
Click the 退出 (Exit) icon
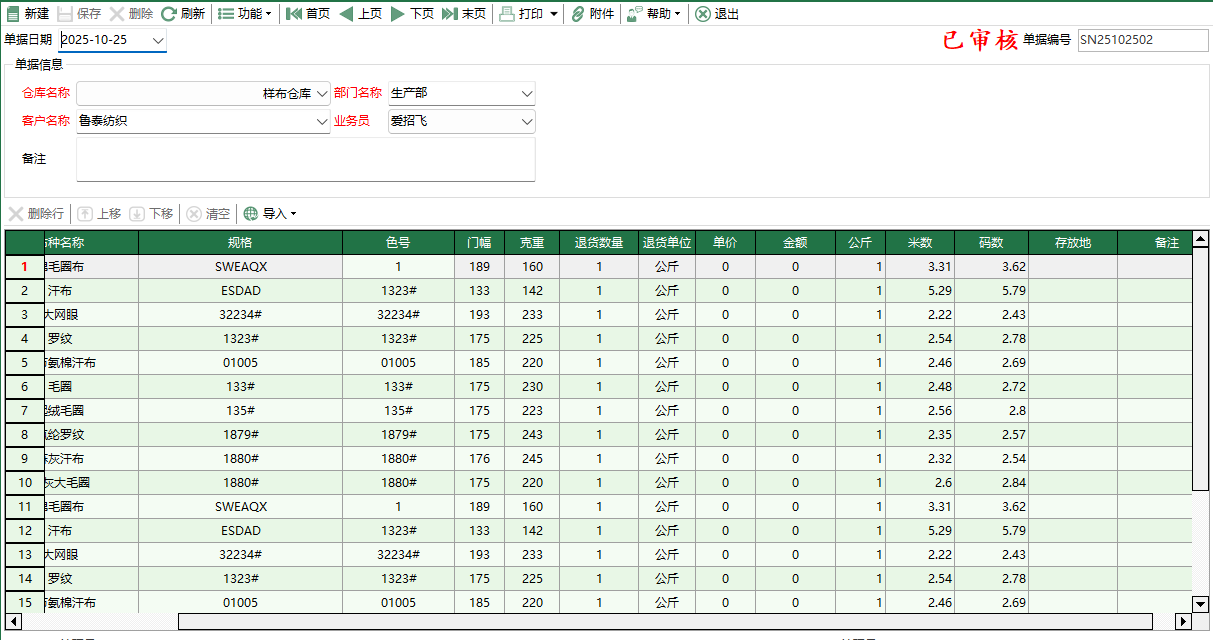coord(716,14)
